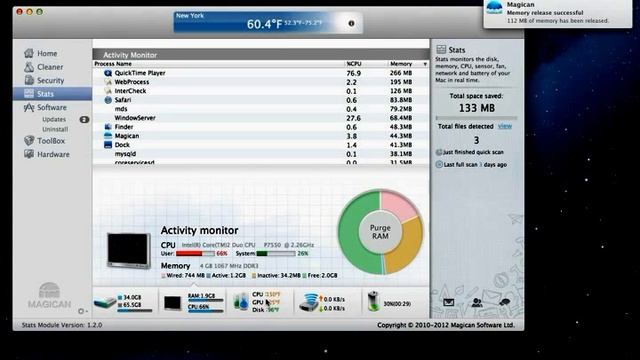Click the view link for detected files
Screen dimensions: 640x360
point(505,127)
